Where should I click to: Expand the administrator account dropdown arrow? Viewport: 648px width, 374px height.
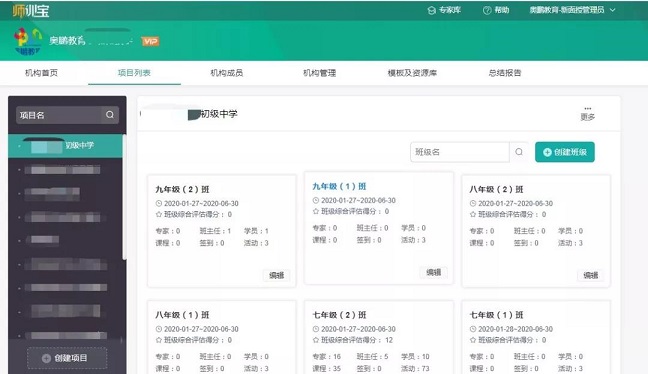[x=612, y=10]
